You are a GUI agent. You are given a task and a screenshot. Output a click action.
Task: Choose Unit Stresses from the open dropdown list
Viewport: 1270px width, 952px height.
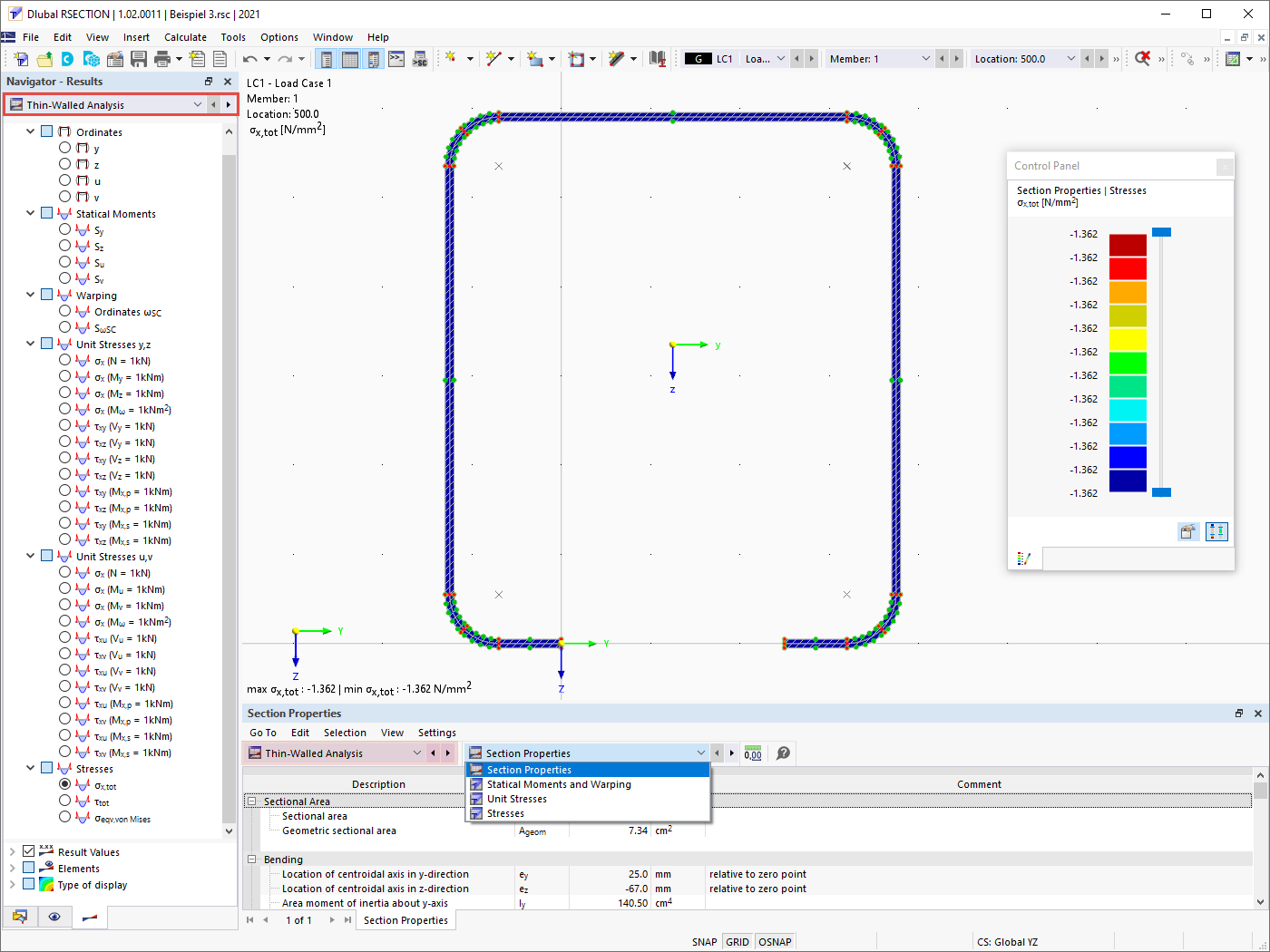click(x=519, y=799)
